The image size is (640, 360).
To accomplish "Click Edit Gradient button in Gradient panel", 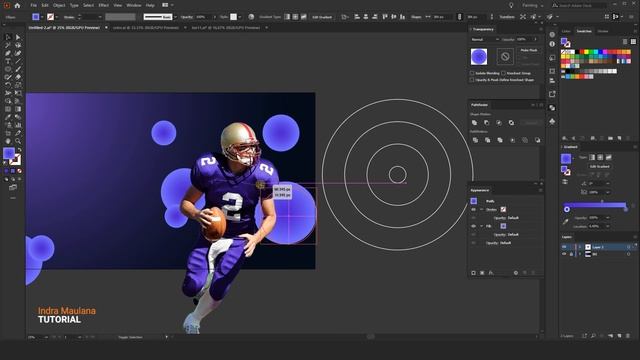I will coord(600,167).
